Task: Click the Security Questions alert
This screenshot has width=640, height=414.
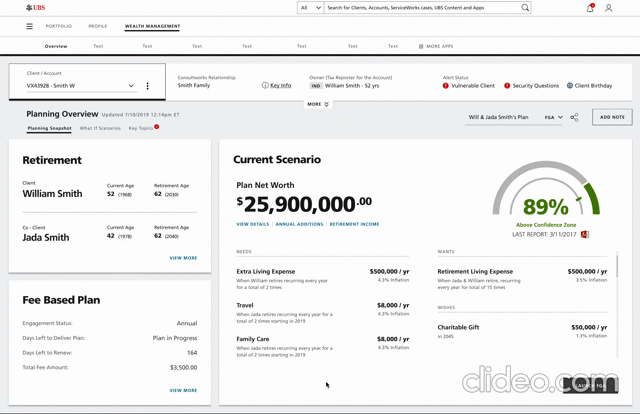Action: click(x=531, y=86)
